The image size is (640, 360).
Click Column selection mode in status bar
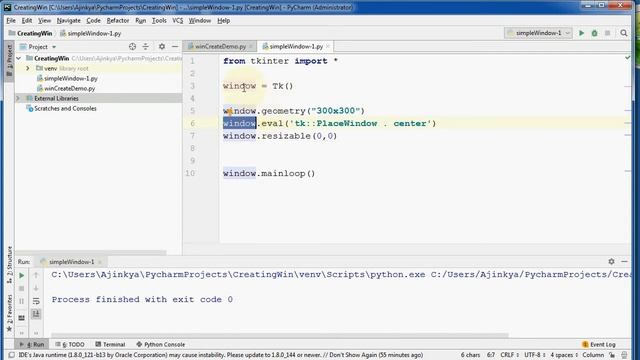tap(593, 355)
